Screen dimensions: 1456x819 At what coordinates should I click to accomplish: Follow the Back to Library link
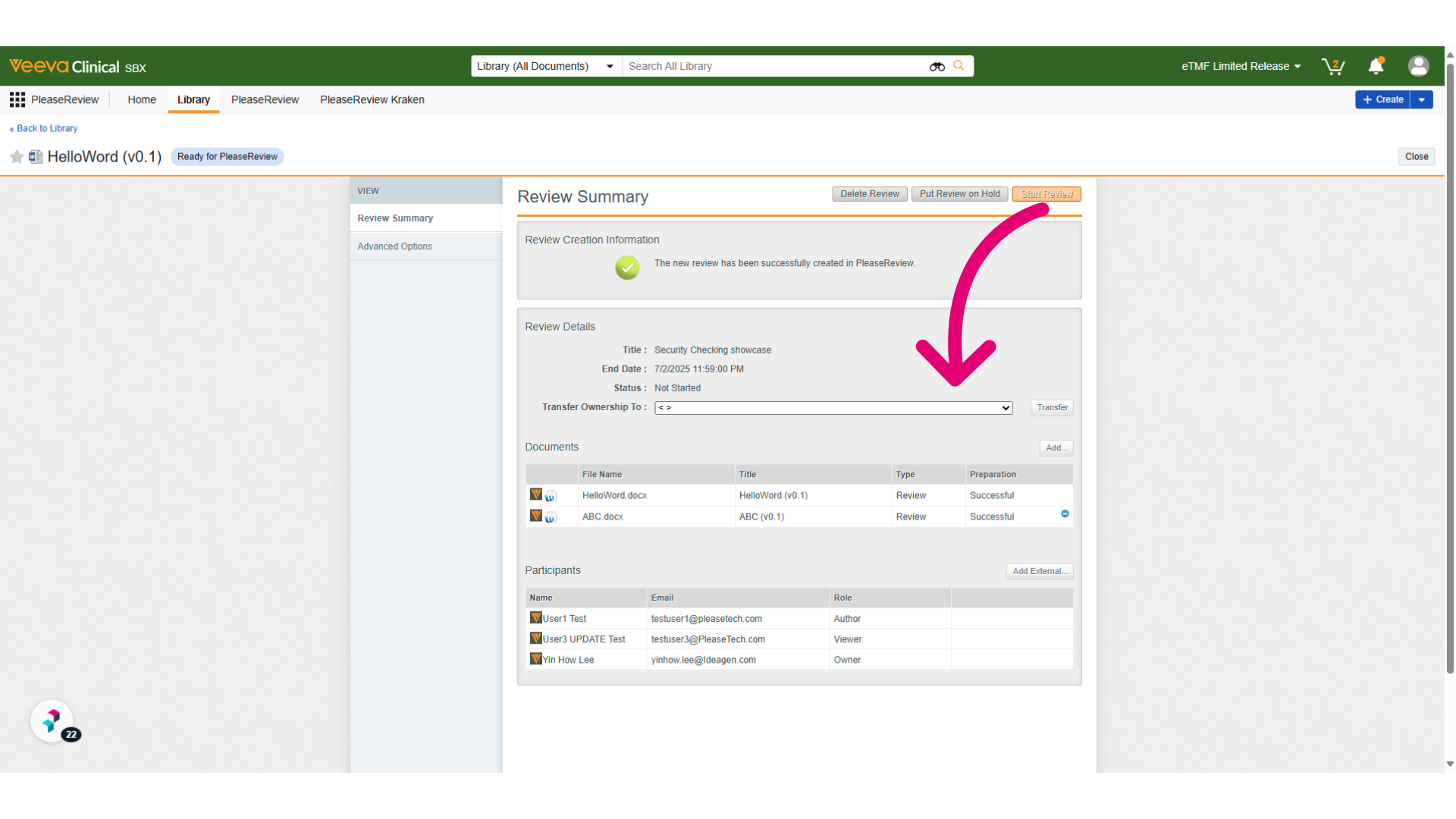(43, 128)
